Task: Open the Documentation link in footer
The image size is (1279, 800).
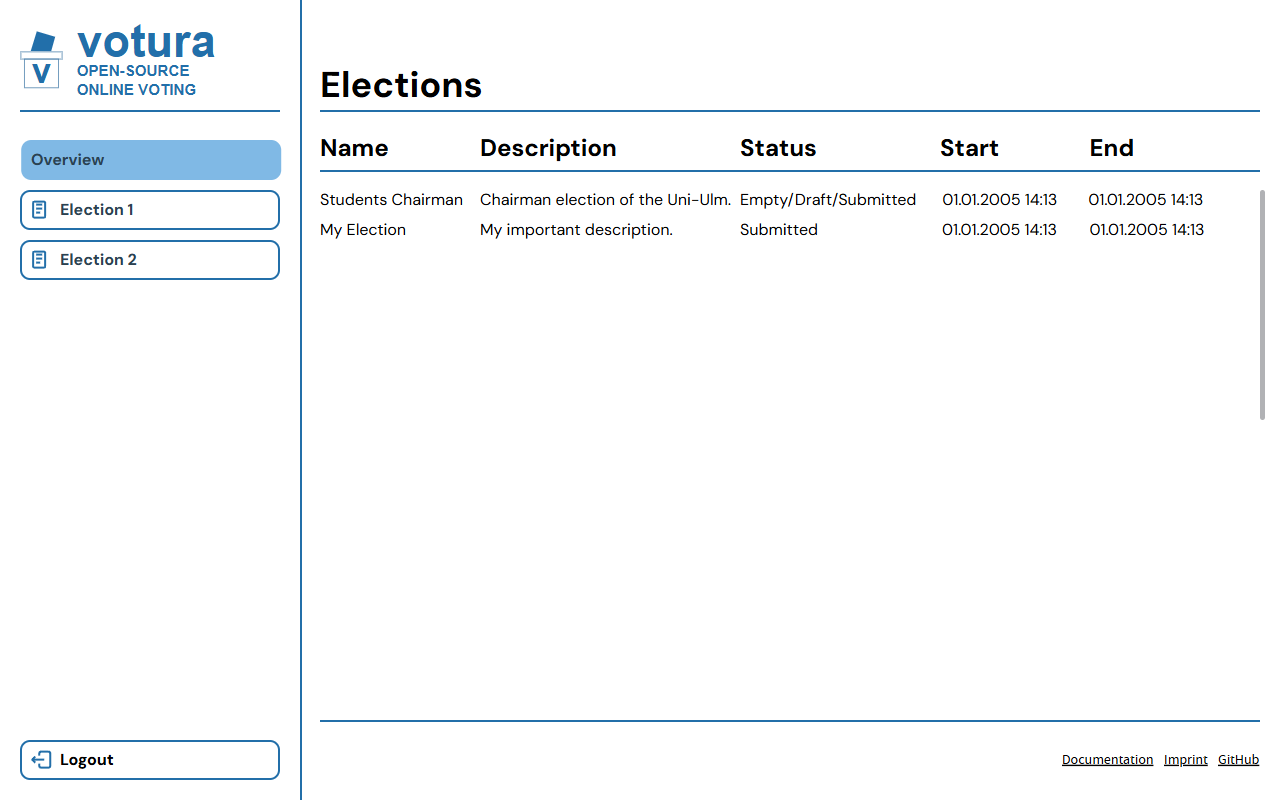Action: 1107,760
